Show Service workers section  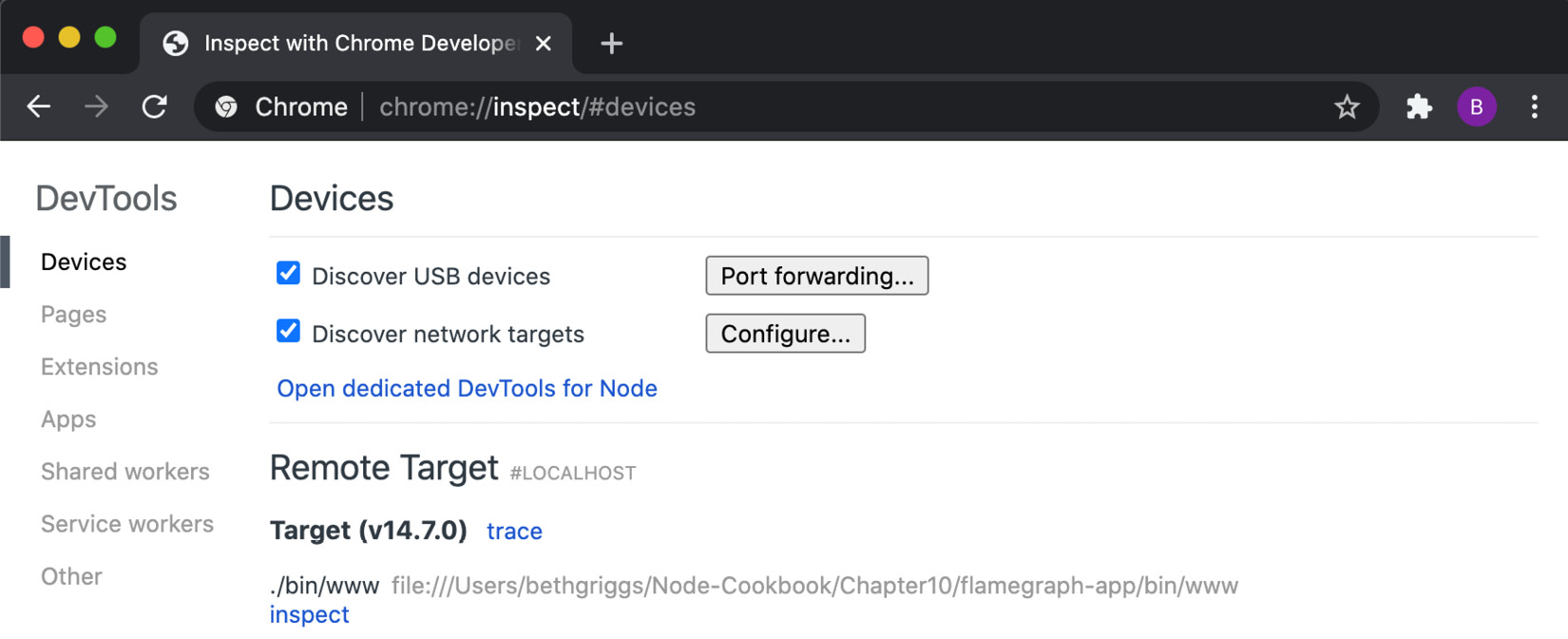127,524
